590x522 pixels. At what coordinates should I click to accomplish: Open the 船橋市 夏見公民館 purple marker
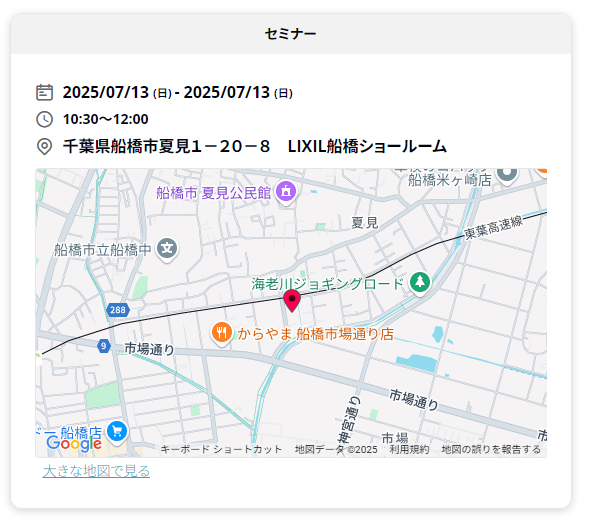[x=286, y=192]
